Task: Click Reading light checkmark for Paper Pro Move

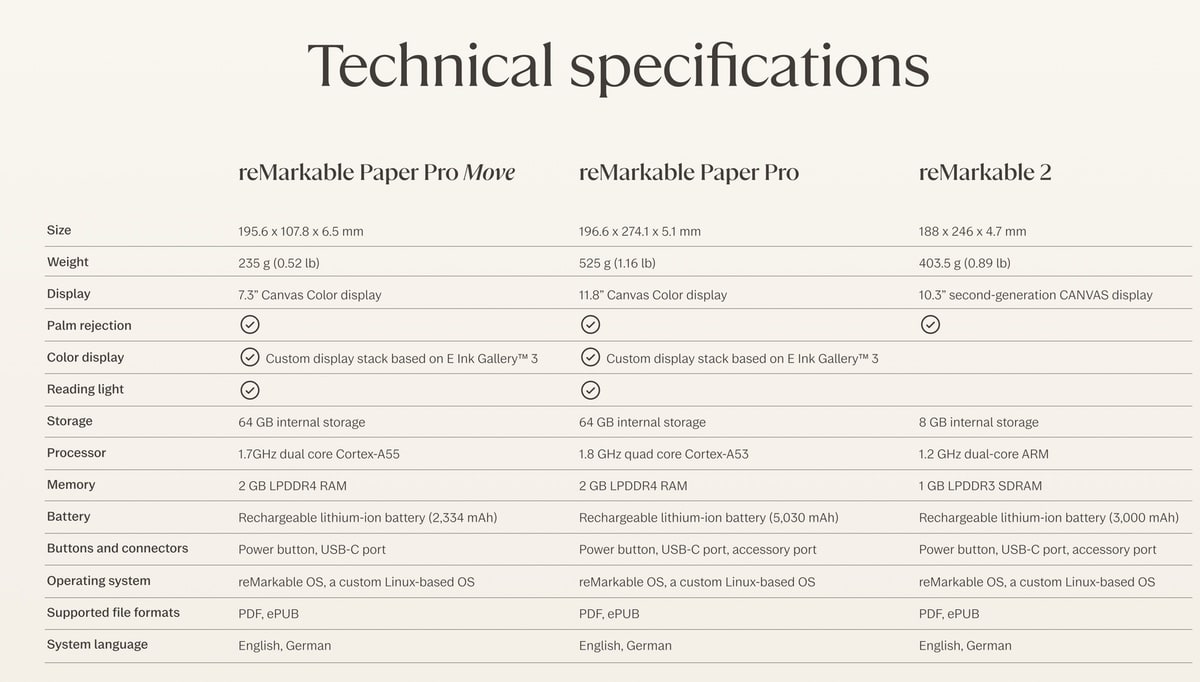Action: tap(250, 390)
